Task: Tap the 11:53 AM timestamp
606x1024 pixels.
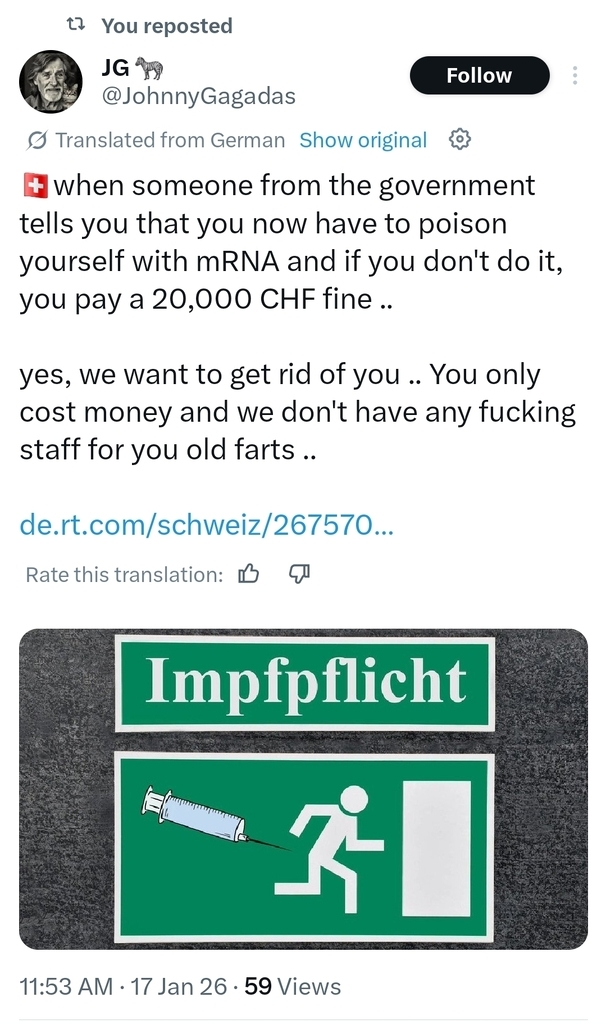Action: [66, 987]
